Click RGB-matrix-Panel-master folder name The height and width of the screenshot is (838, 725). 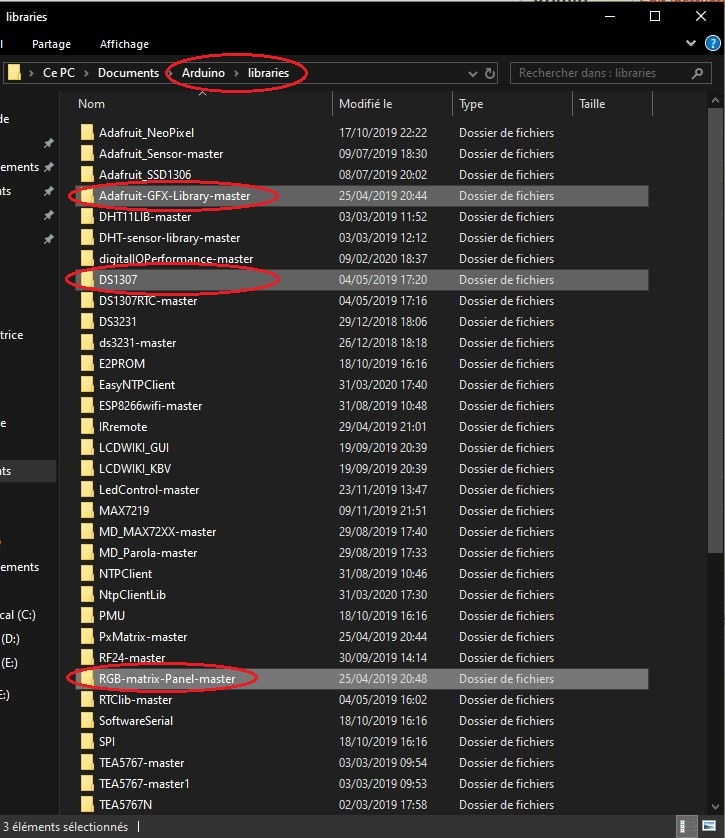click(x=167, y=679)
